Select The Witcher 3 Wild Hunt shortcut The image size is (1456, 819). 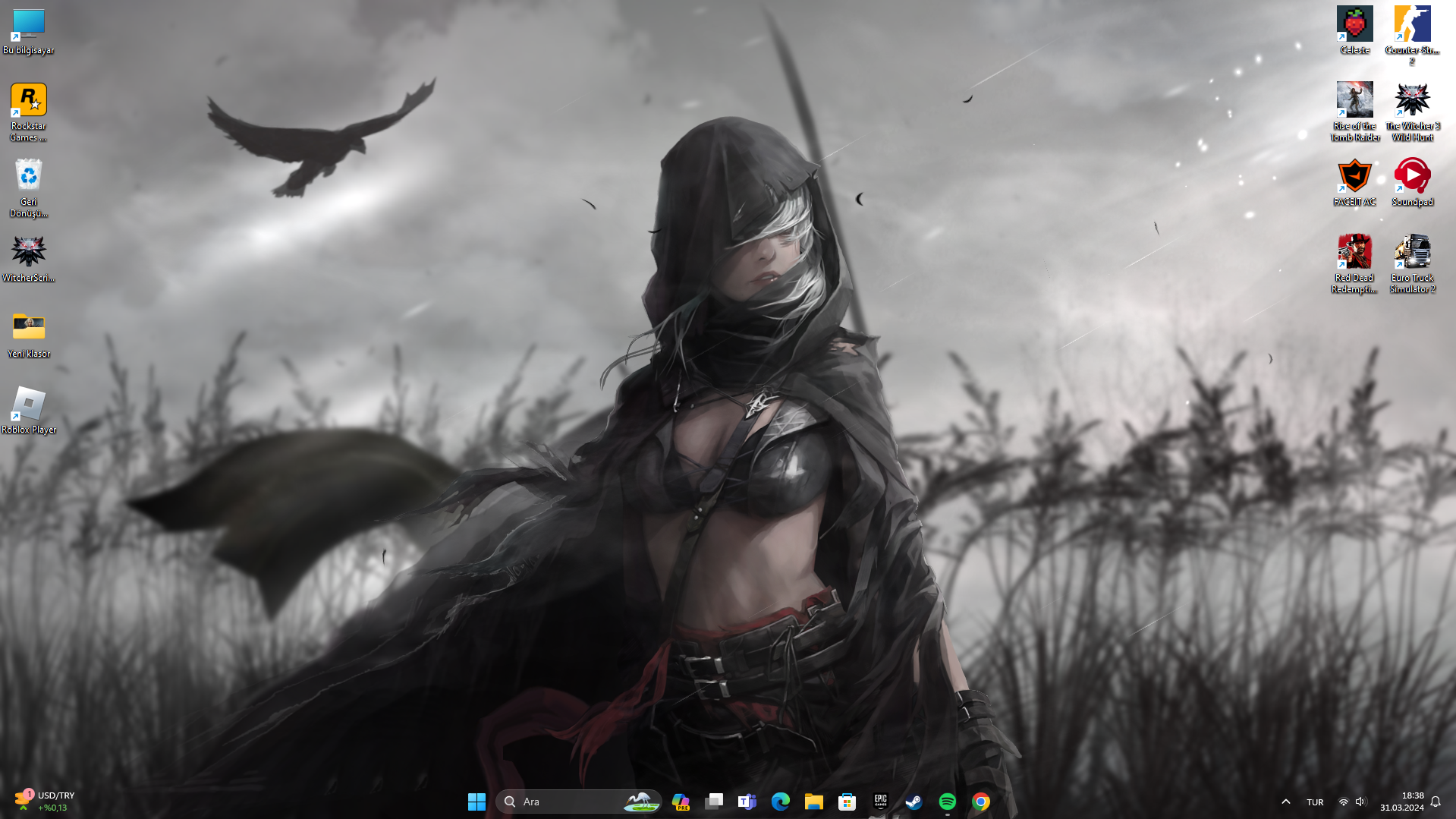[x=1412, y=112]
